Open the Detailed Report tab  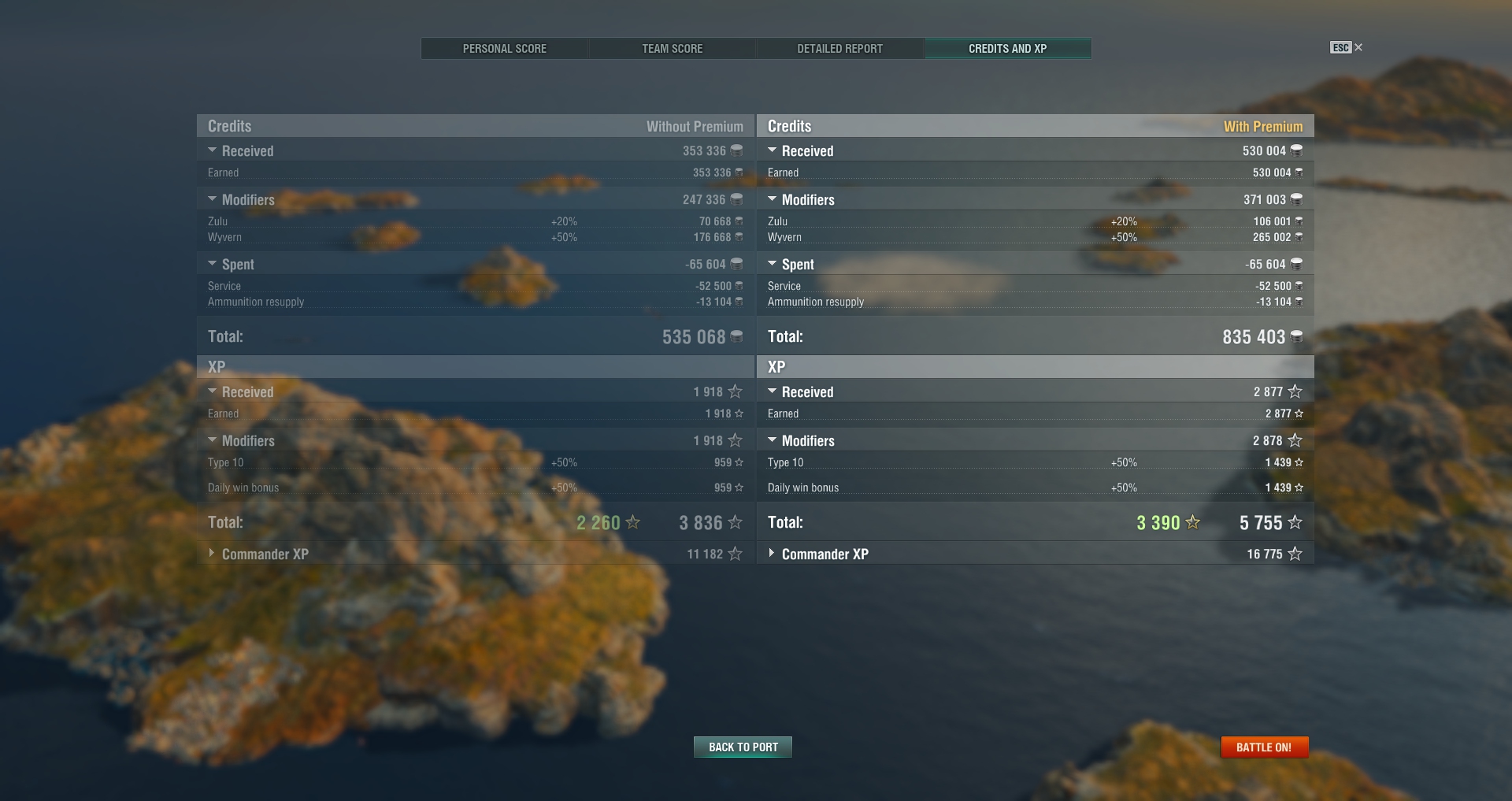pos(839,48)
